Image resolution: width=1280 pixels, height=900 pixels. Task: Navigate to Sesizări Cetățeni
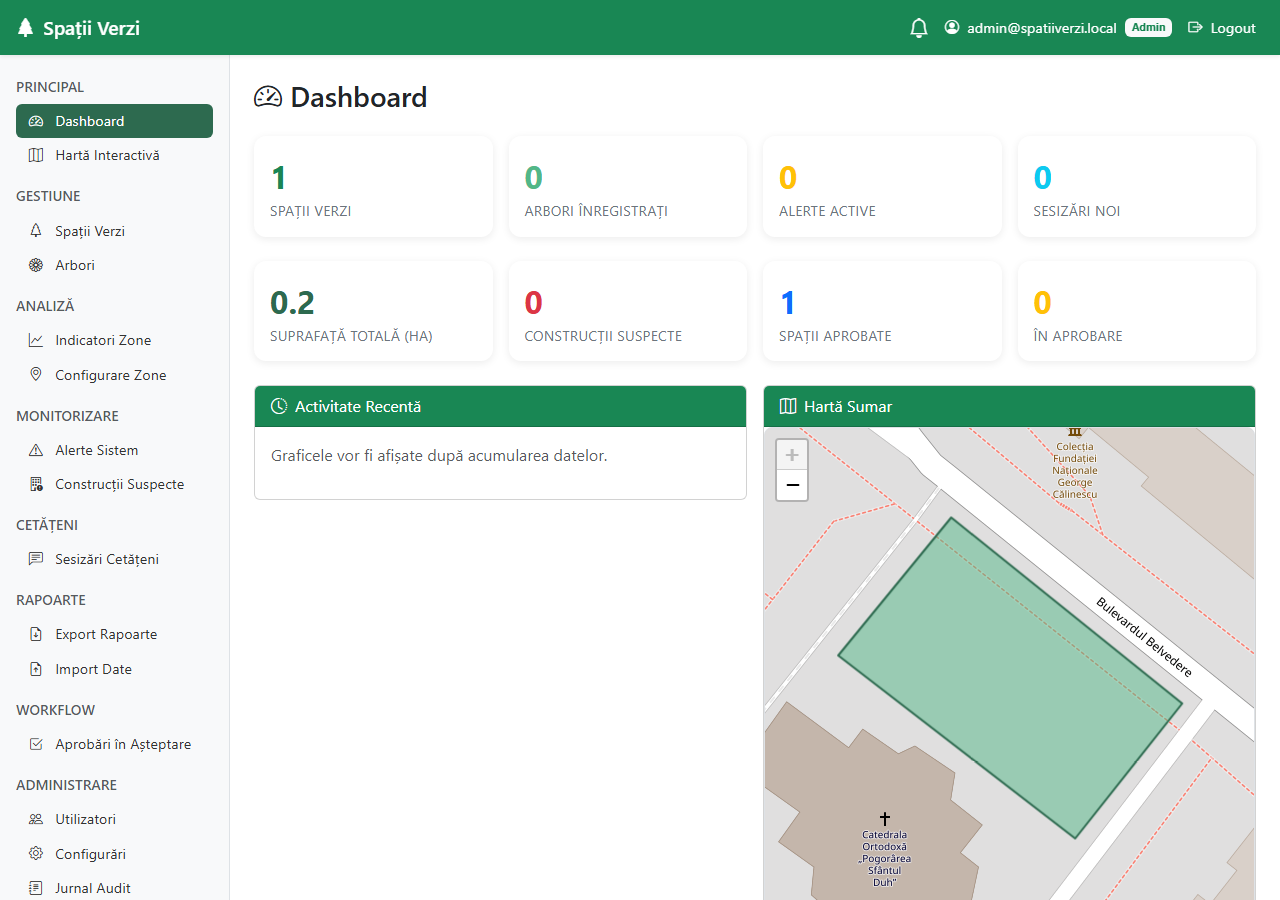point(114,559)
